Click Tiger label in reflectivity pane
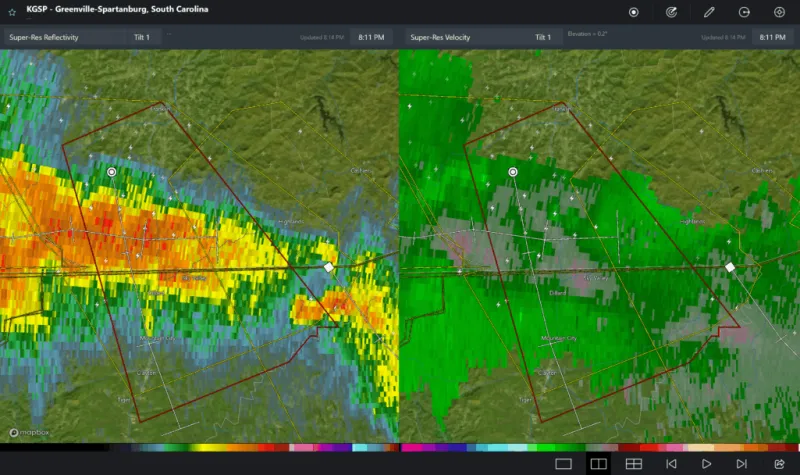The height and width of the screenshot is (475, 800). point(123,399)
